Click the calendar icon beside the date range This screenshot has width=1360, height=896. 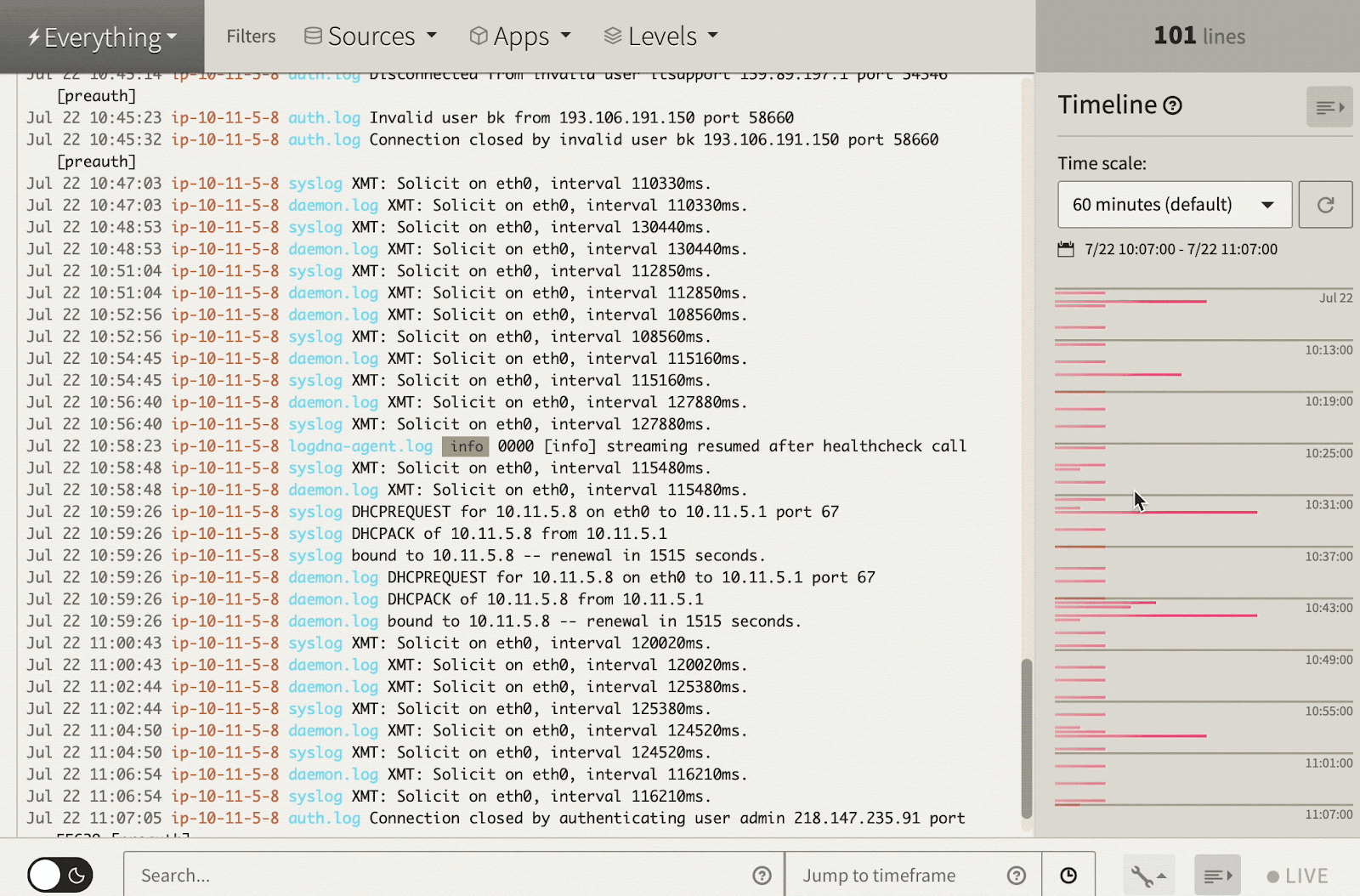[x=1066, y=249]
